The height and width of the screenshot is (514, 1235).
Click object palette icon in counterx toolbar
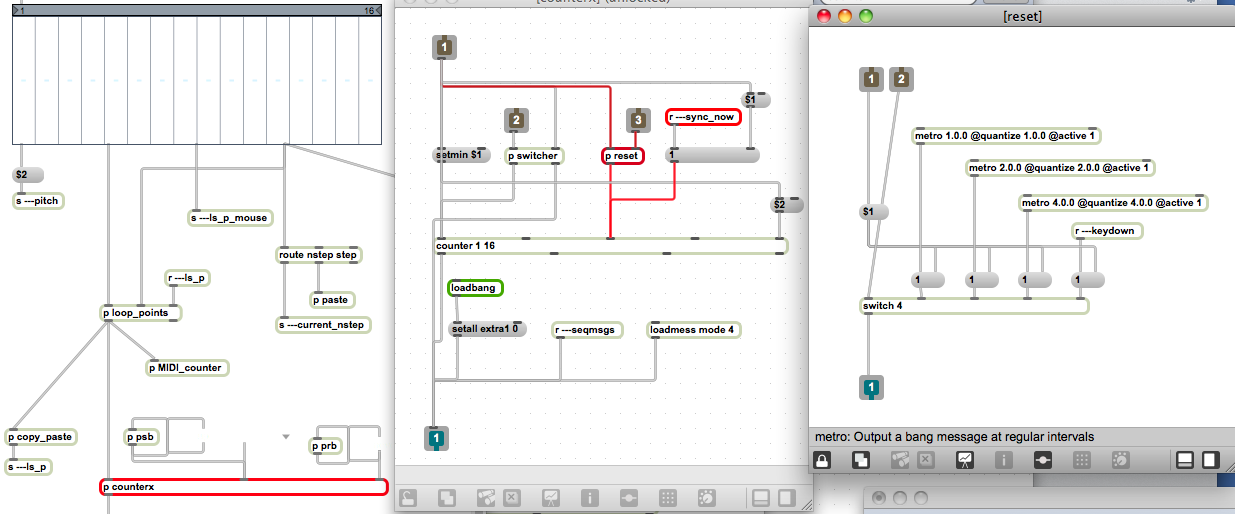coord(486,496)
